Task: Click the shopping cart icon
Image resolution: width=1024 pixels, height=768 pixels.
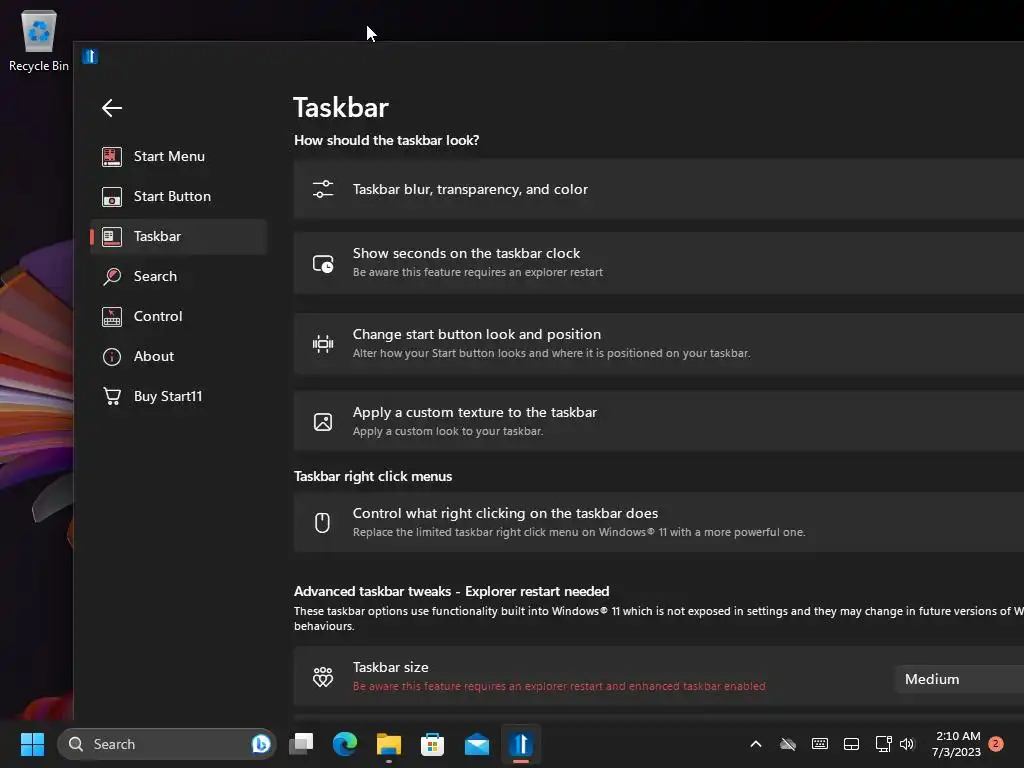Action: (112, 396)
